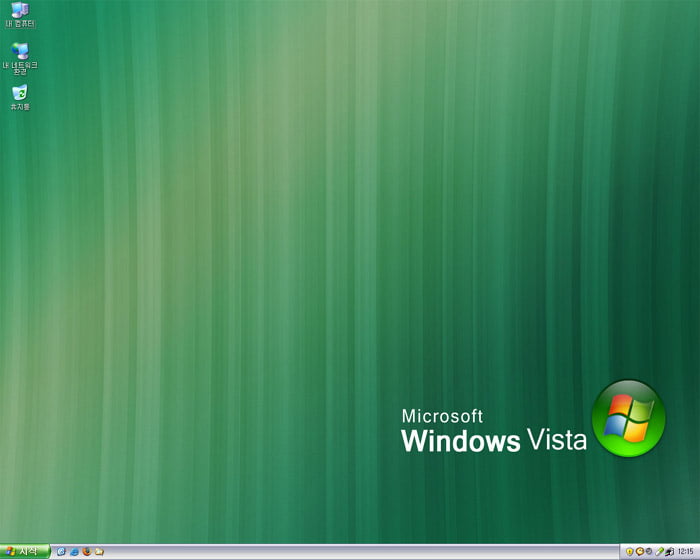Click the 시작 Start button
Image resolution: width=700 pixels, height=560 pixels.
pyautogui.click(x=24, y=551)
